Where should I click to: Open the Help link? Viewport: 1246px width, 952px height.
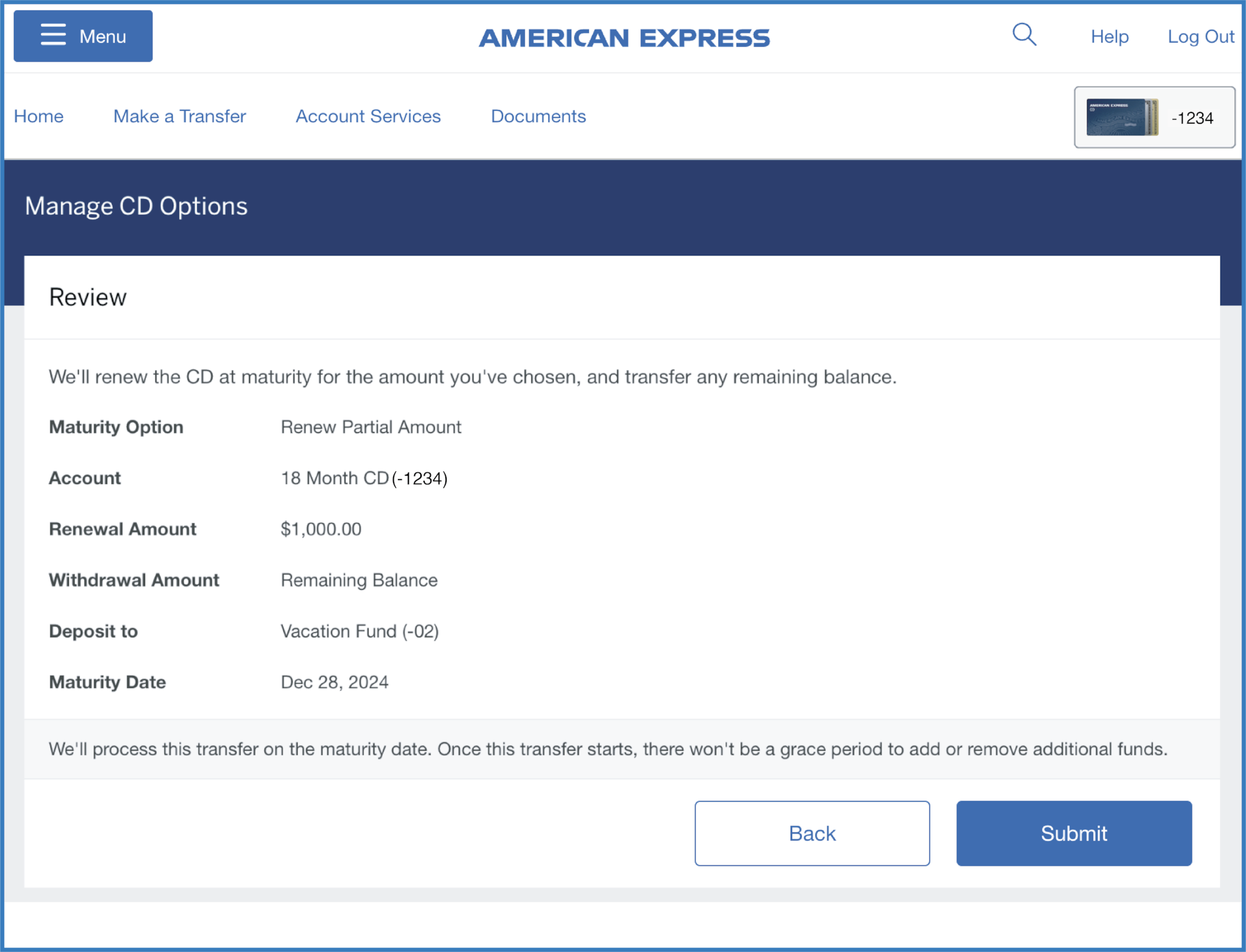tap(1109, 36)
